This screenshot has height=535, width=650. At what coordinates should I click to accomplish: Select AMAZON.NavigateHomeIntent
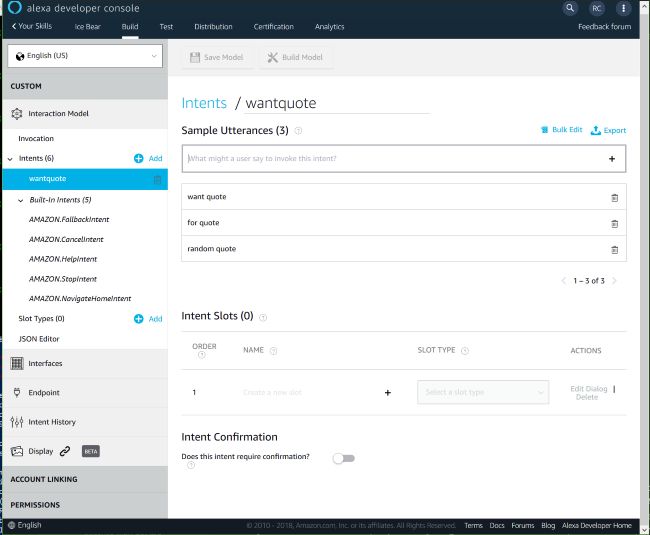click(x=80, y=298)
